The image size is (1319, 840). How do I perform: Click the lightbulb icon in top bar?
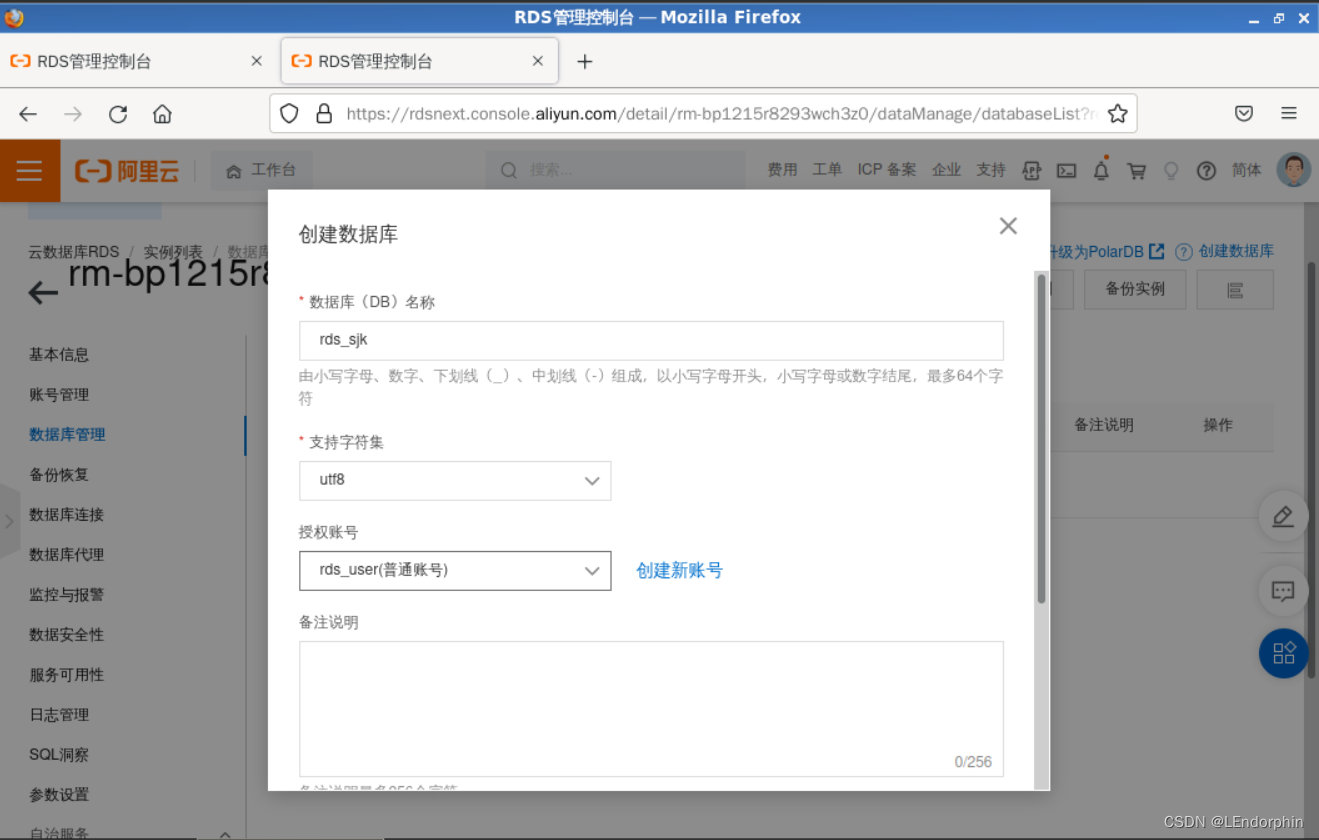[1171, 171]
